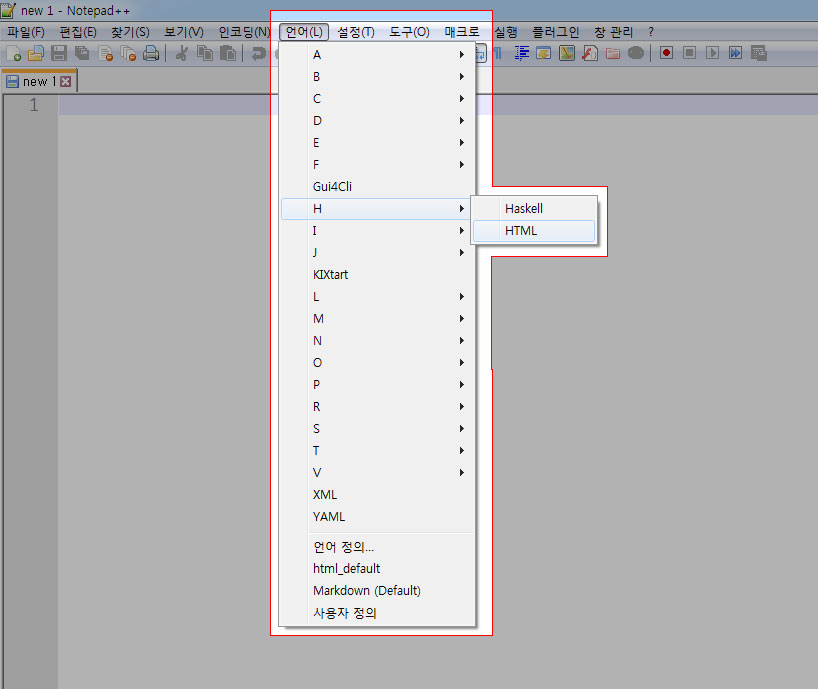Click the save-state icon on new 1 tab
Screen dimensions: 818x689
point(13,81)
